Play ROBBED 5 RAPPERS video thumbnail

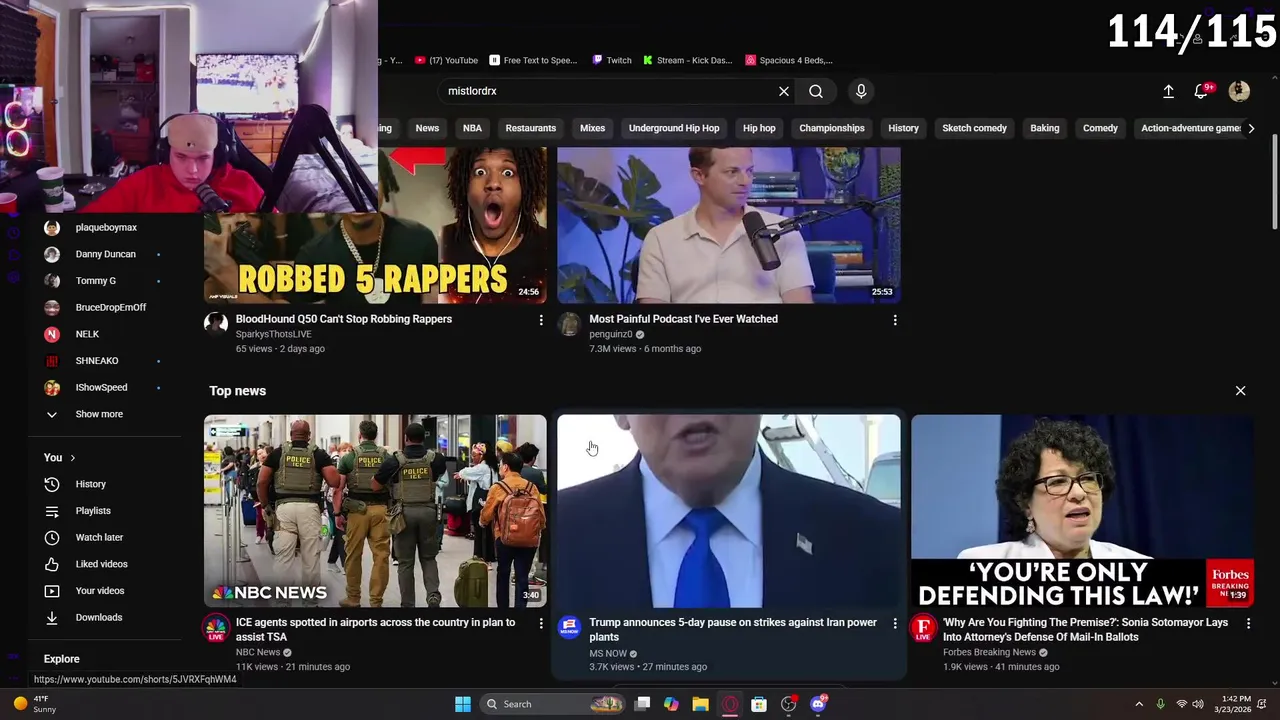375,225
